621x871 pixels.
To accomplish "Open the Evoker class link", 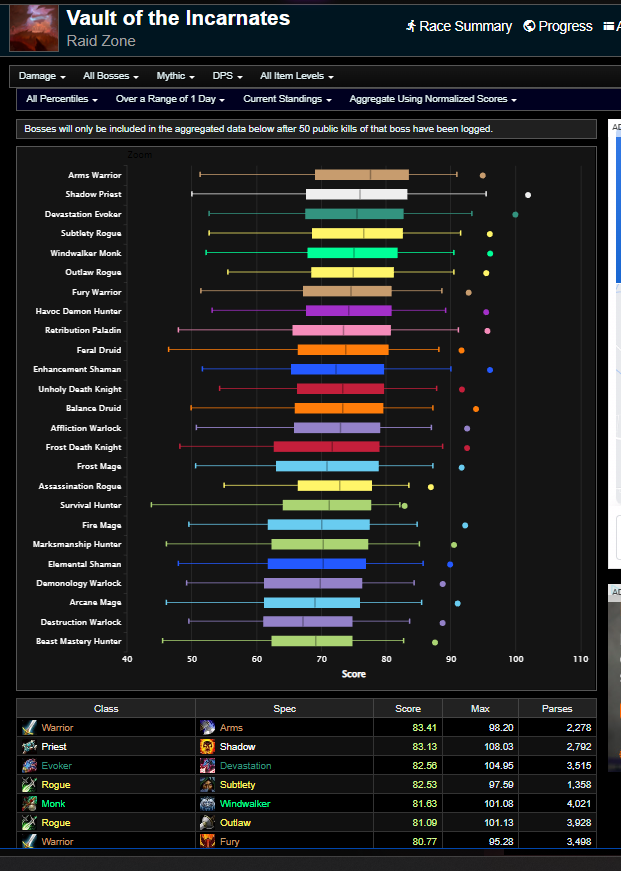I will click(x=57, y=765).
